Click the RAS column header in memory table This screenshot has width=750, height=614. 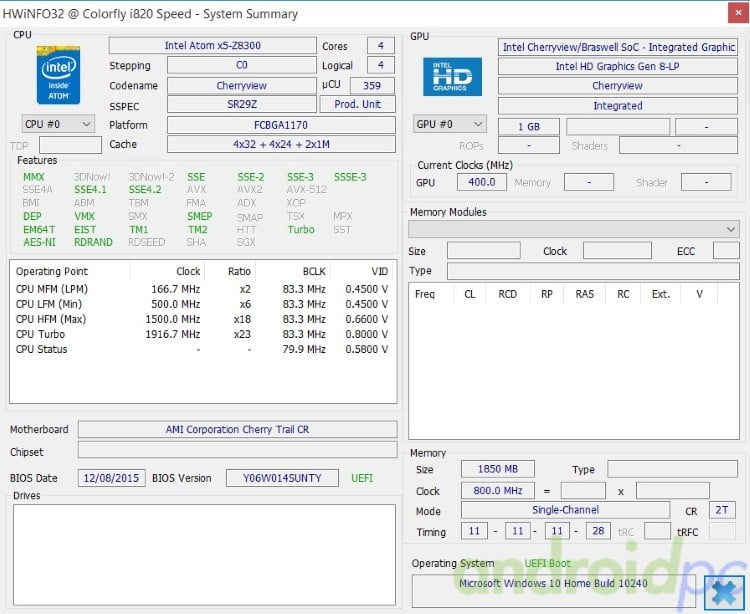pyautogui.click(x=585, y=294)
